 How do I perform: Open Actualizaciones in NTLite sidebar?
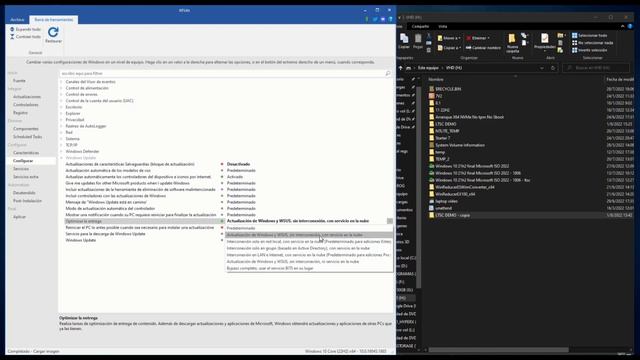point(27,97)
